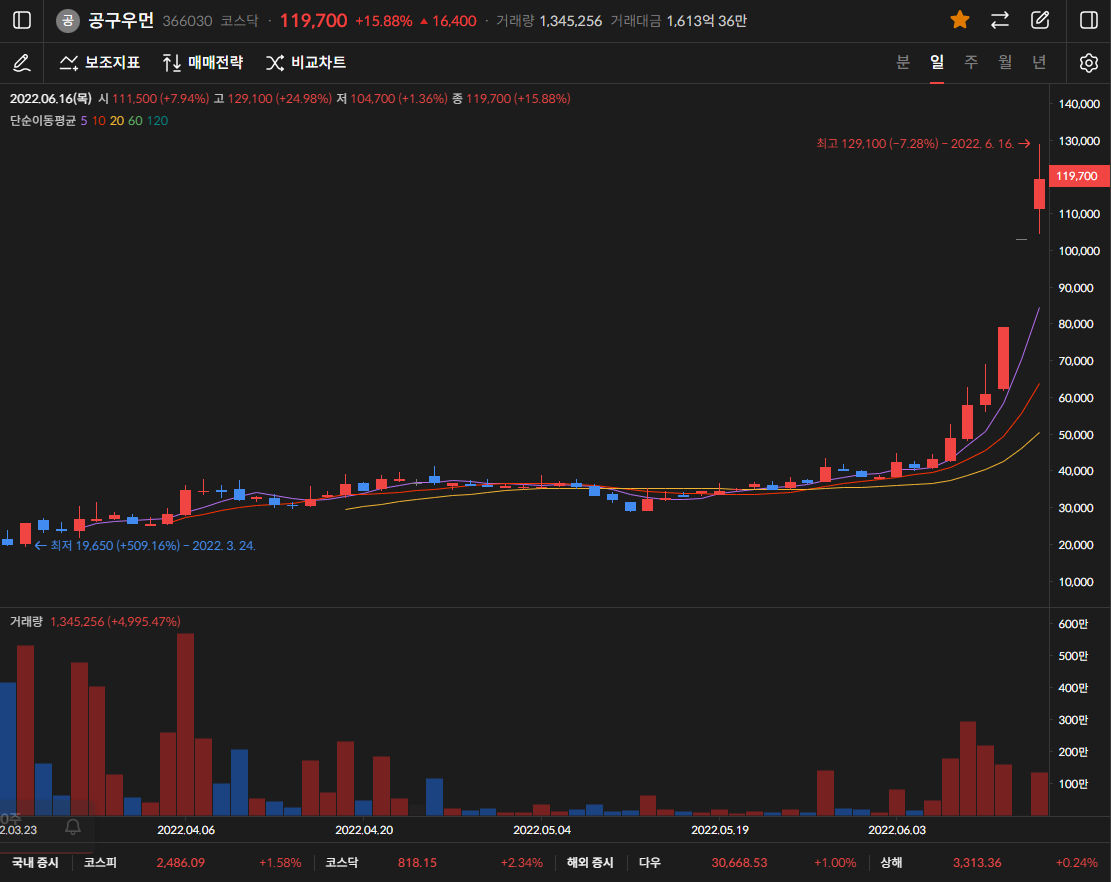Click the 2022.04.20 date axis label
The image size is (1111, 882).
click(x=364, y=830)
